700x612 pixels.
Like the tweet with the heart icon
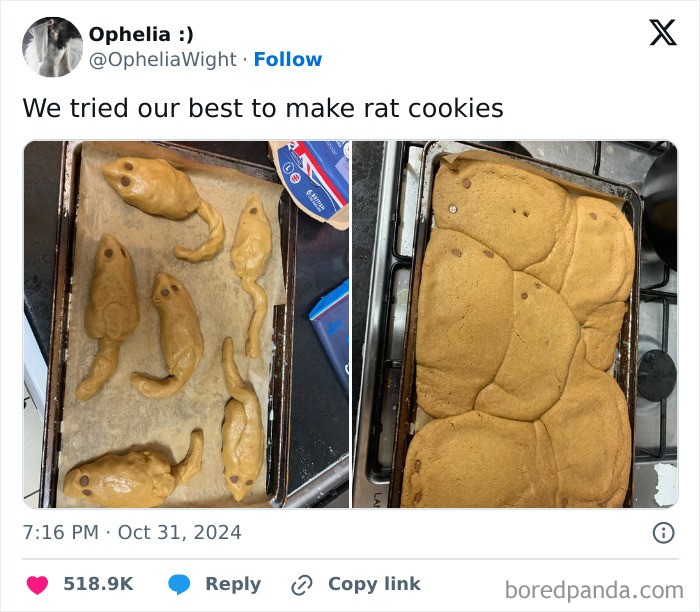pos(37,585)
